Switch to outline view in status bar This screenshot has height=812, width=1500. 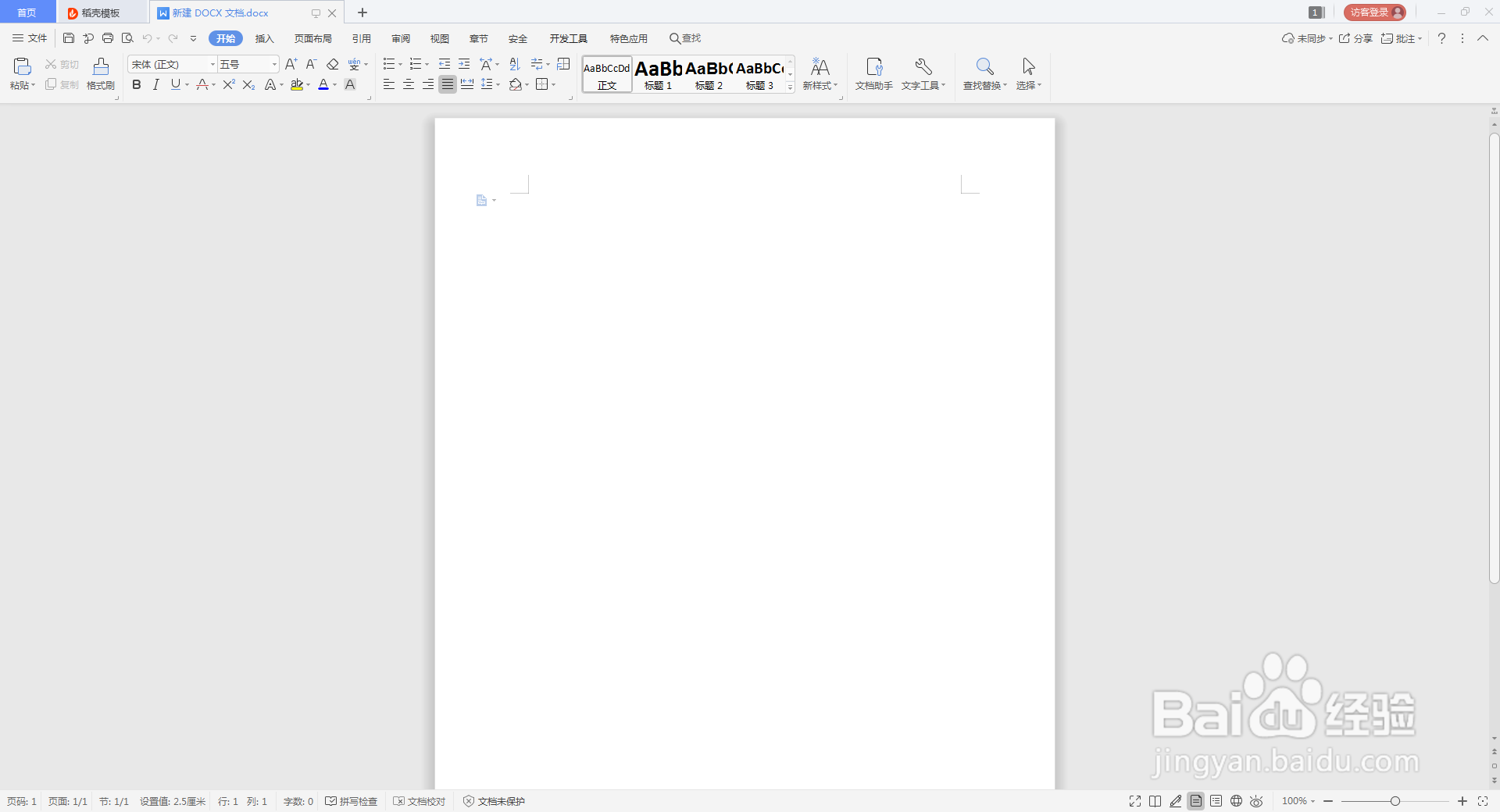tap(1216, 801)
